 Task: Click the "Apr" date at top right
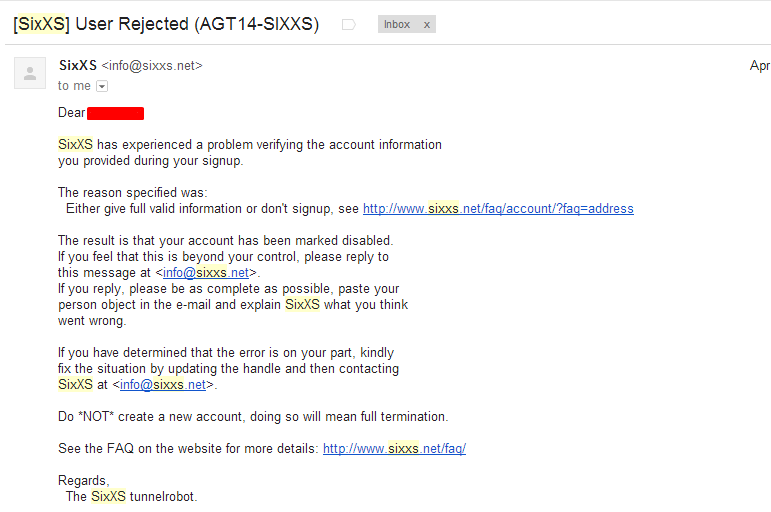pyautogui.click(x=760, y=65)
